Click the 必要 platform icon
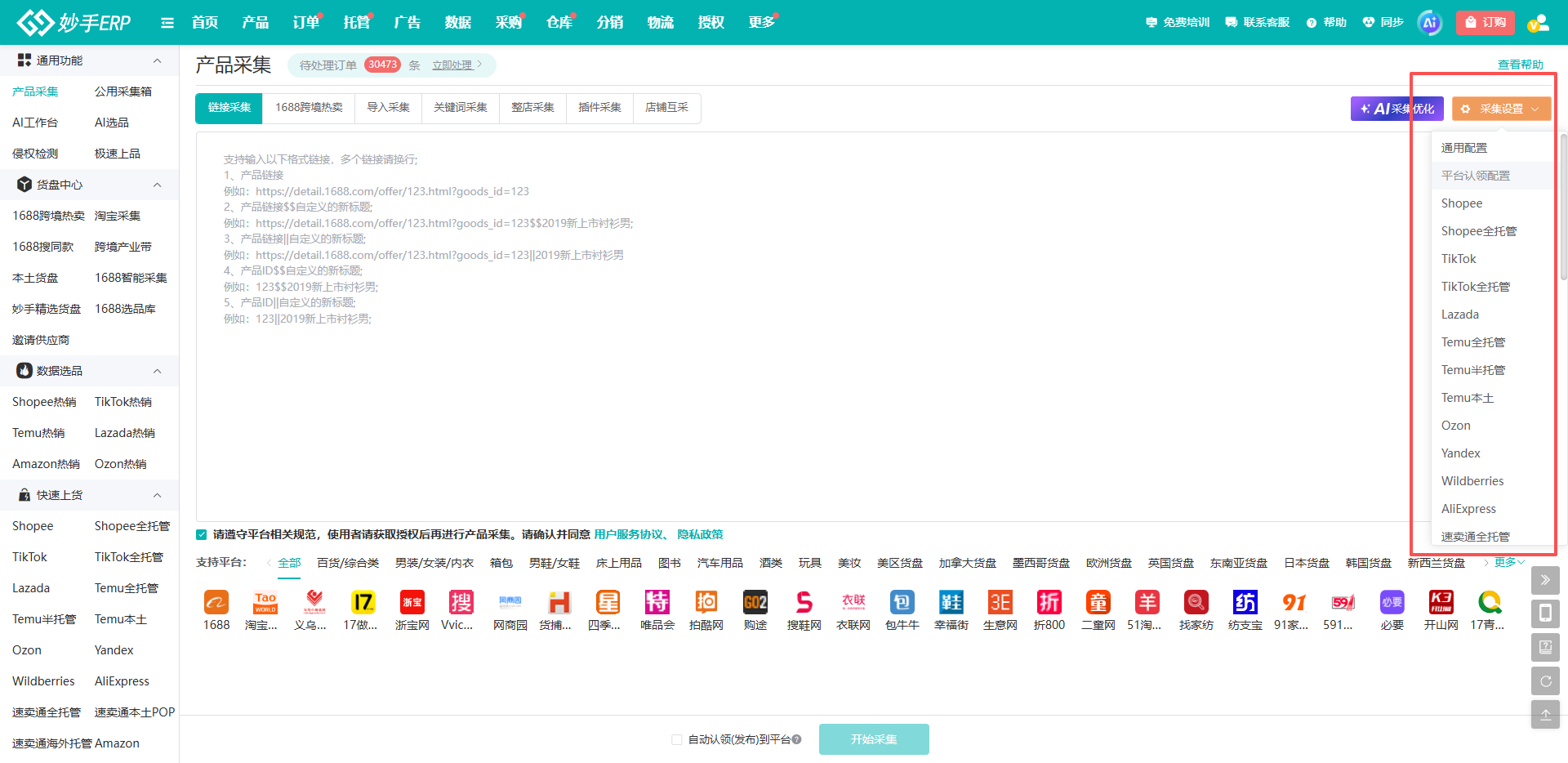1568x763 pixels. (1392, 603)
